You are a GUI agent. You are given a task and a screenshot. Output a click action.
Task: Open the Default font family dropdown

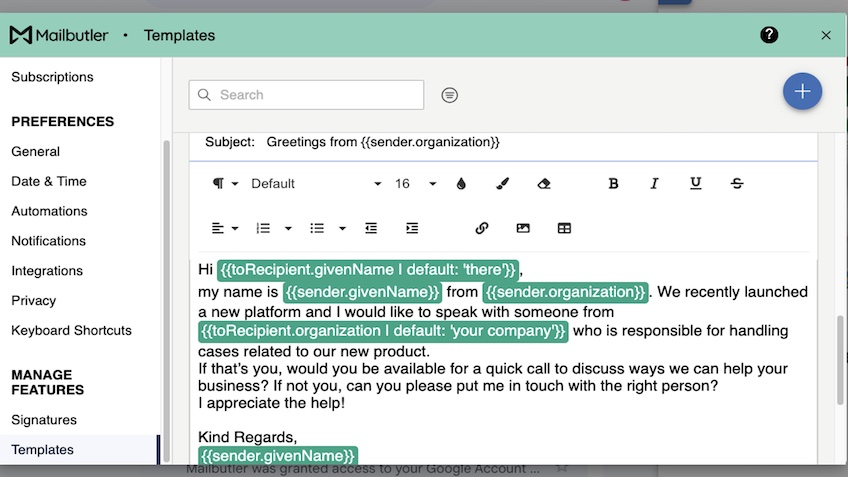point(316,184)
